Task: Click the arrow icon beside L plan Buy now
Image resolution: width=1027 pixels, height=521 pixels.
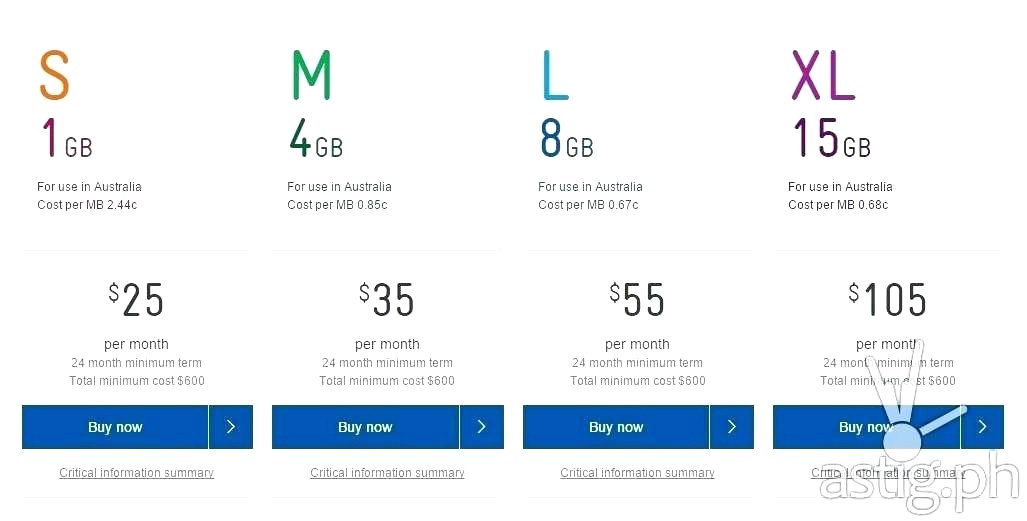Action: [732, 427]
